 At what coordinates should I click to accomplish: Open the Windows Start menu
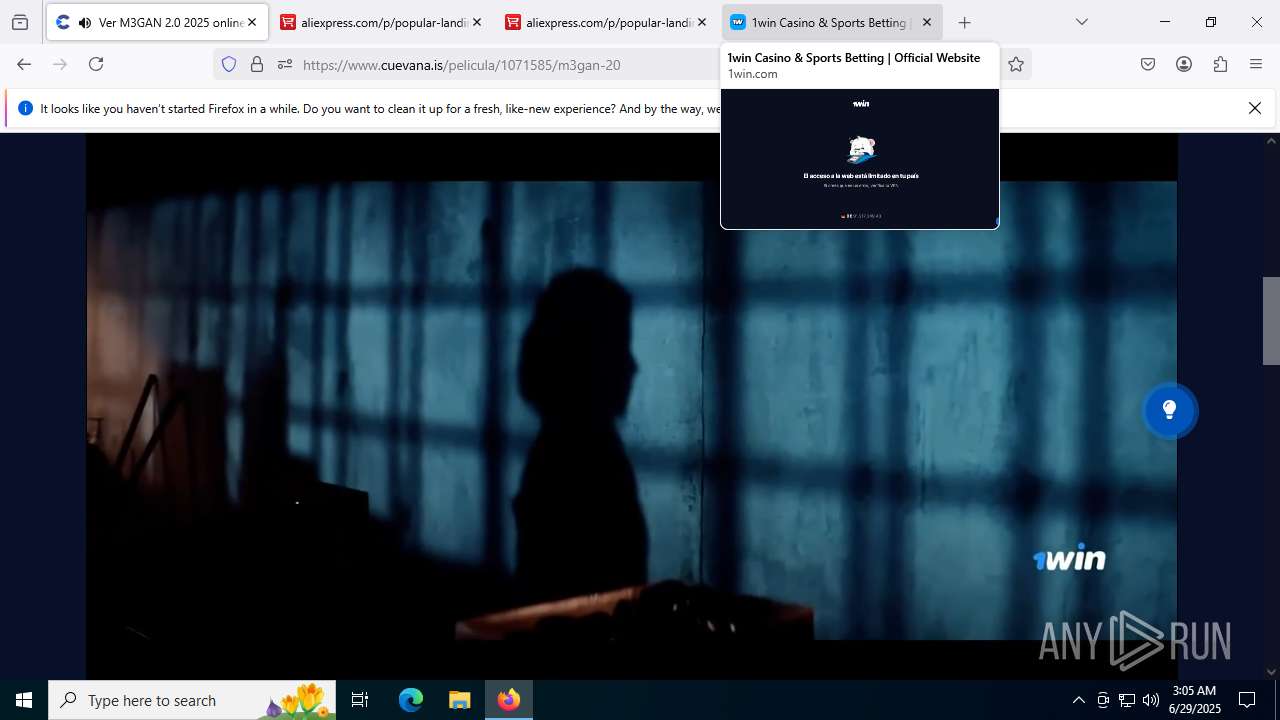coord(24,700)
